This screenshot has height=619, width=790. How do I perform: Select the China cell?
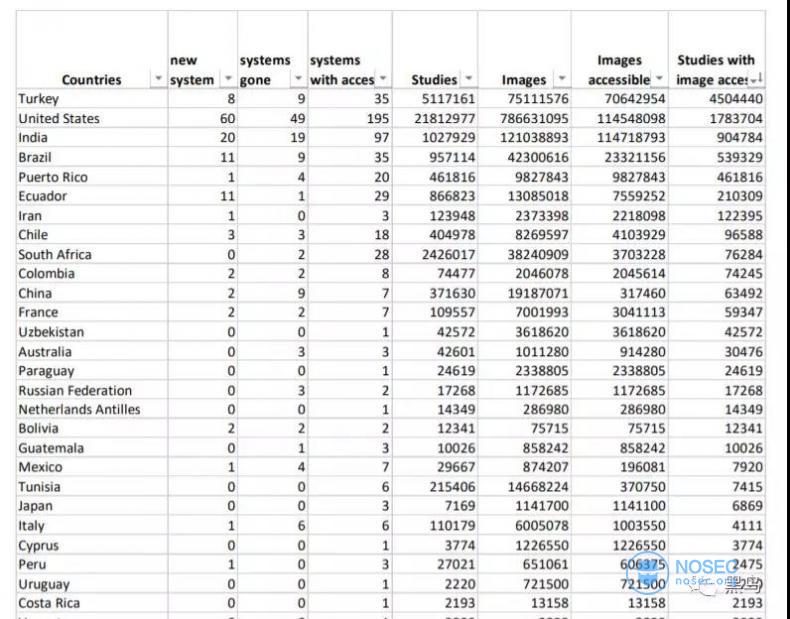92,293
